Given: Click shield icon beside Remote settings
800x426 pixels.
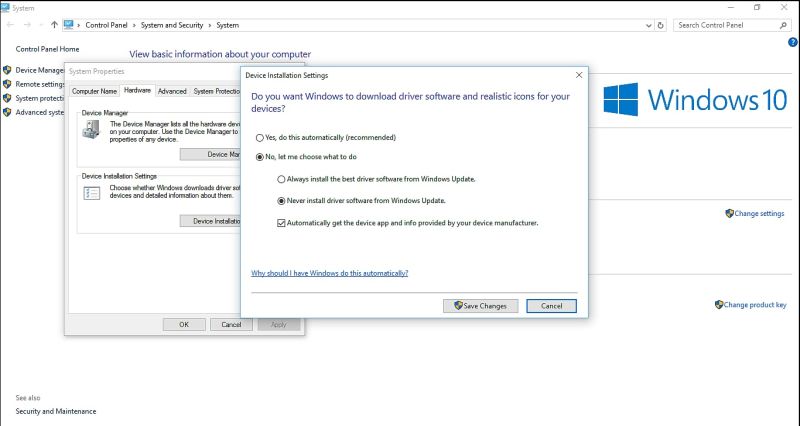Looking at the screenshot, I should point(7,84).
